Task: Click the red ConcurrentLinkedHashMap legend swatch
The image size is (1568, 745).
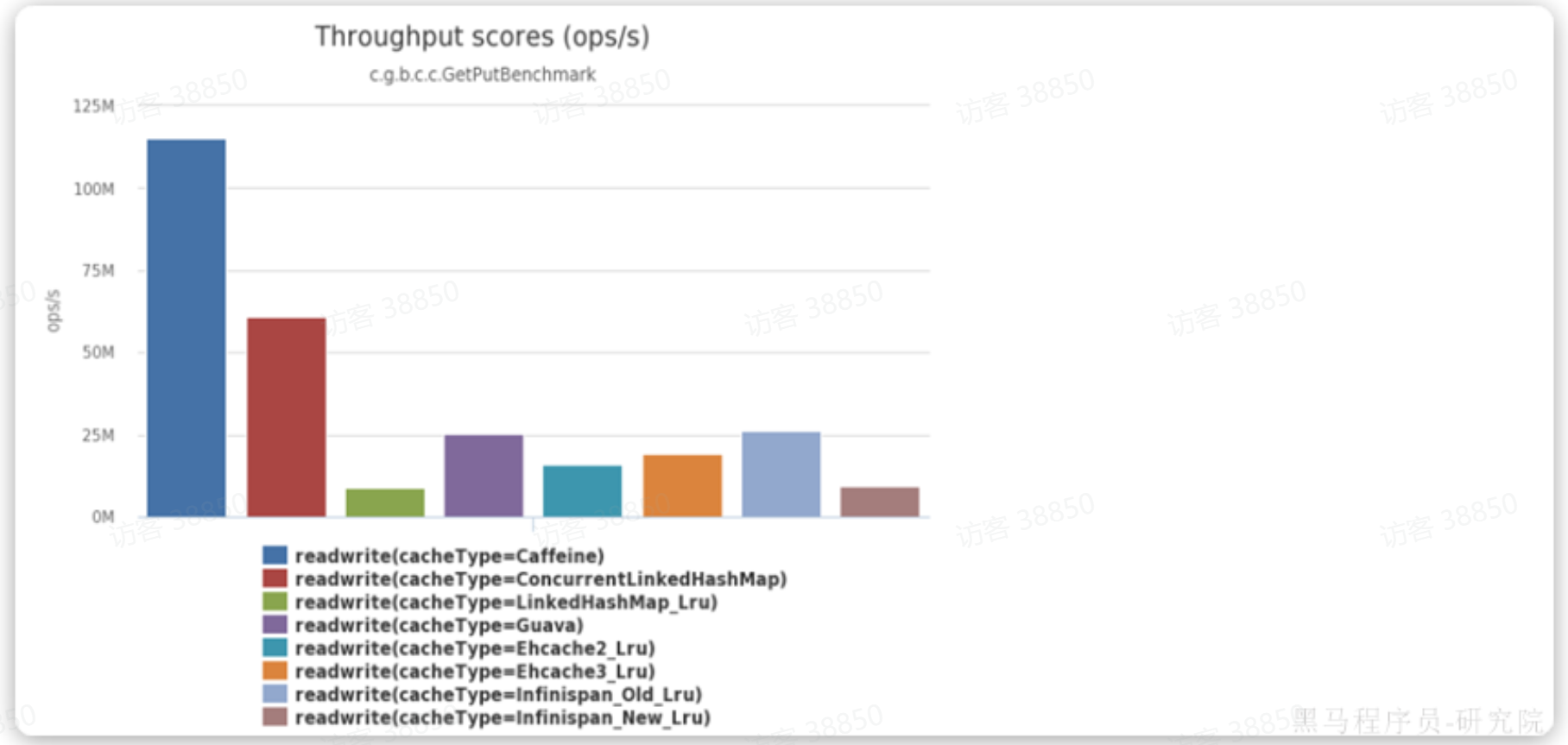Action: pos(275,578)
